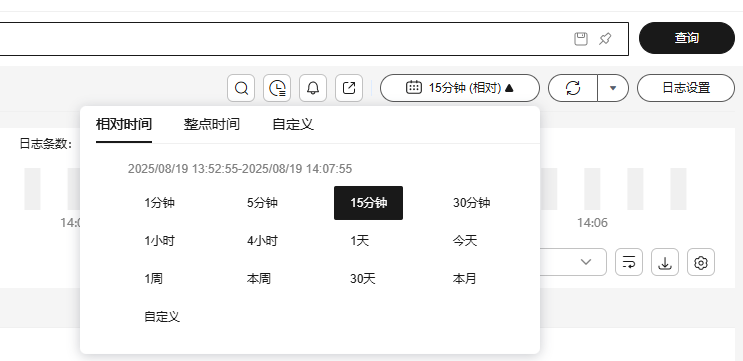Click the alarm bell icon button
This screenshot has width=743, height=361.
pyautogui.click(x=313, y=88)
